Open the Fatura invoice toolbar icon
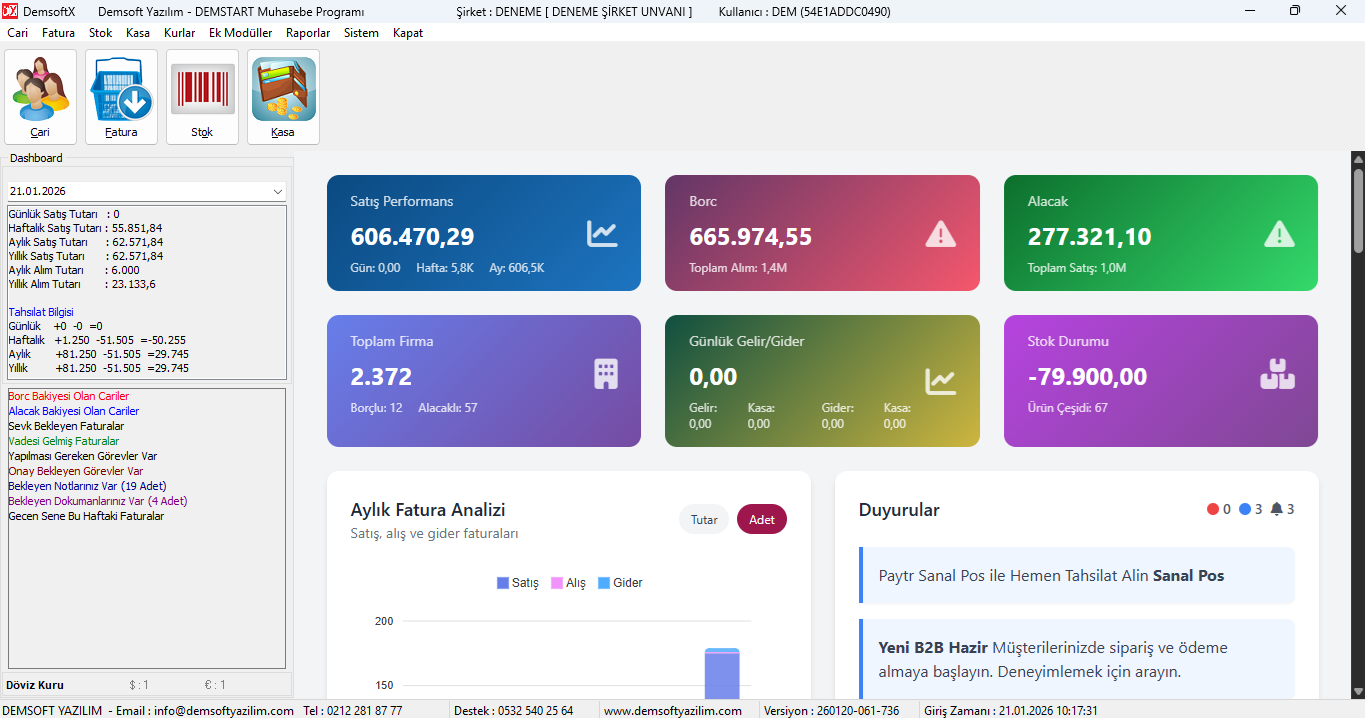The height and width of the screenshot is (718, 1365). [x=121, y=96]
